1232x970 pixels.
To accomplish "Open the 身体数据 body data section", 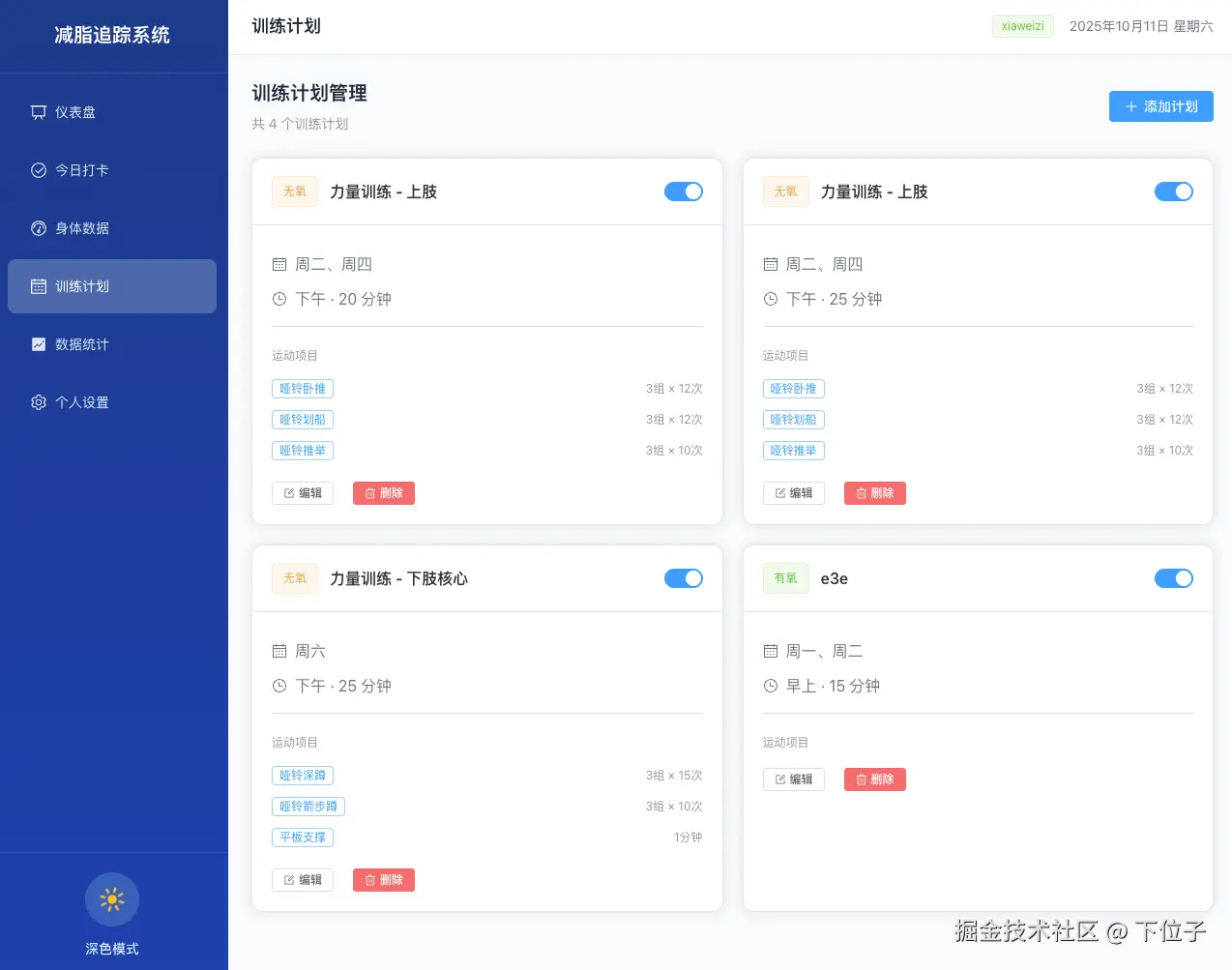I will point(40,228).
